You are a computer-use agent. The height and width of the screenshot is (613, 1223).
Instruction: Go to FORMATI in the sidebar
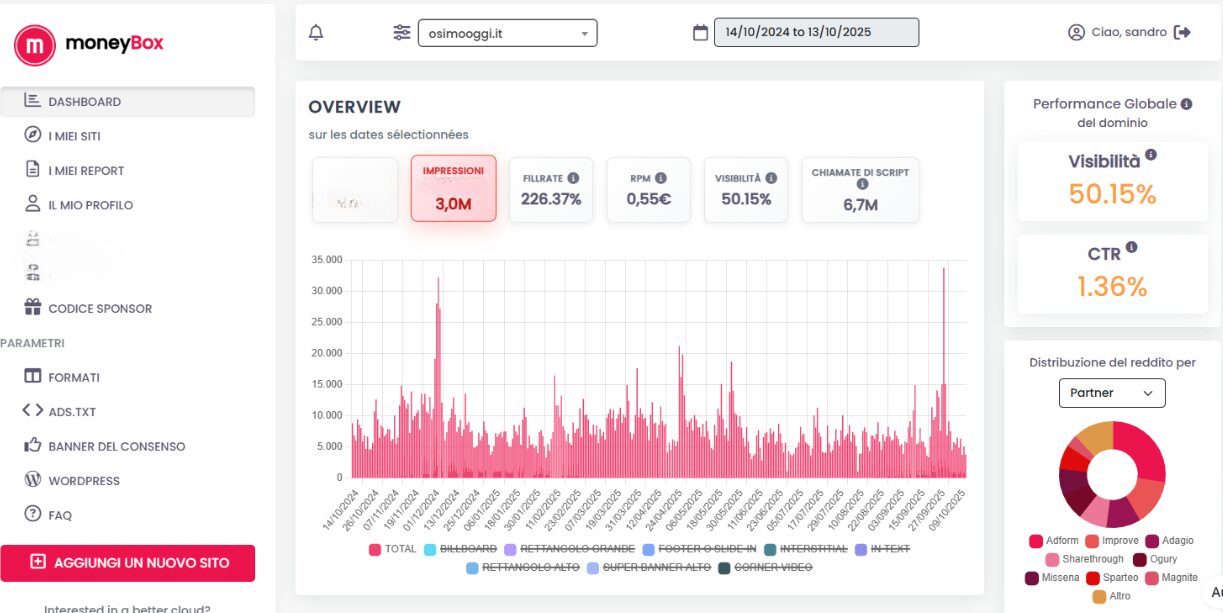point(74,377)
